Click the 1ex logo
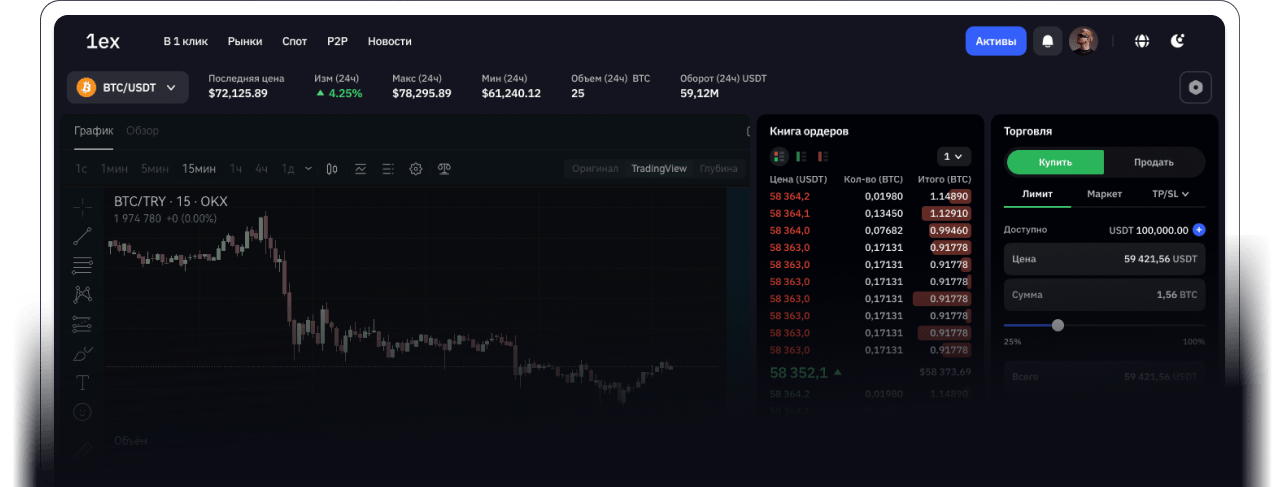This screenshot has width=1280, height=487. point(103,41)
